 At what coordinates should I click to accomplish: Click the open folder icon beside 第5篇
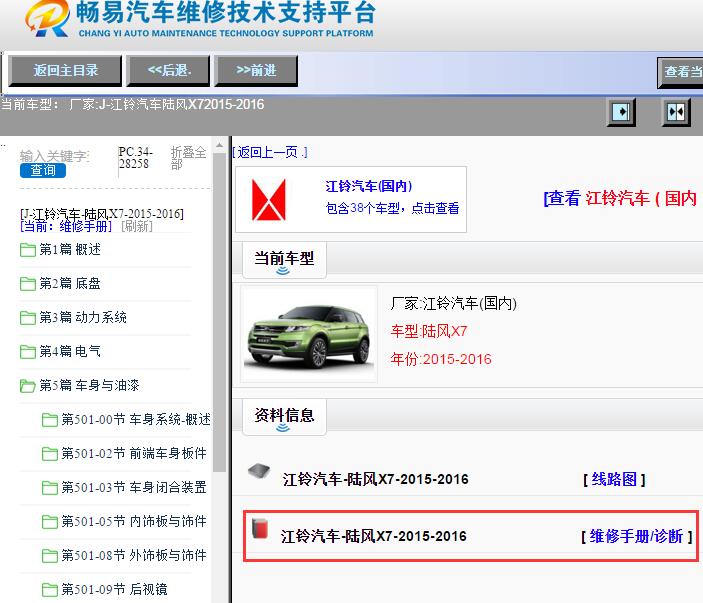[28, 386]
